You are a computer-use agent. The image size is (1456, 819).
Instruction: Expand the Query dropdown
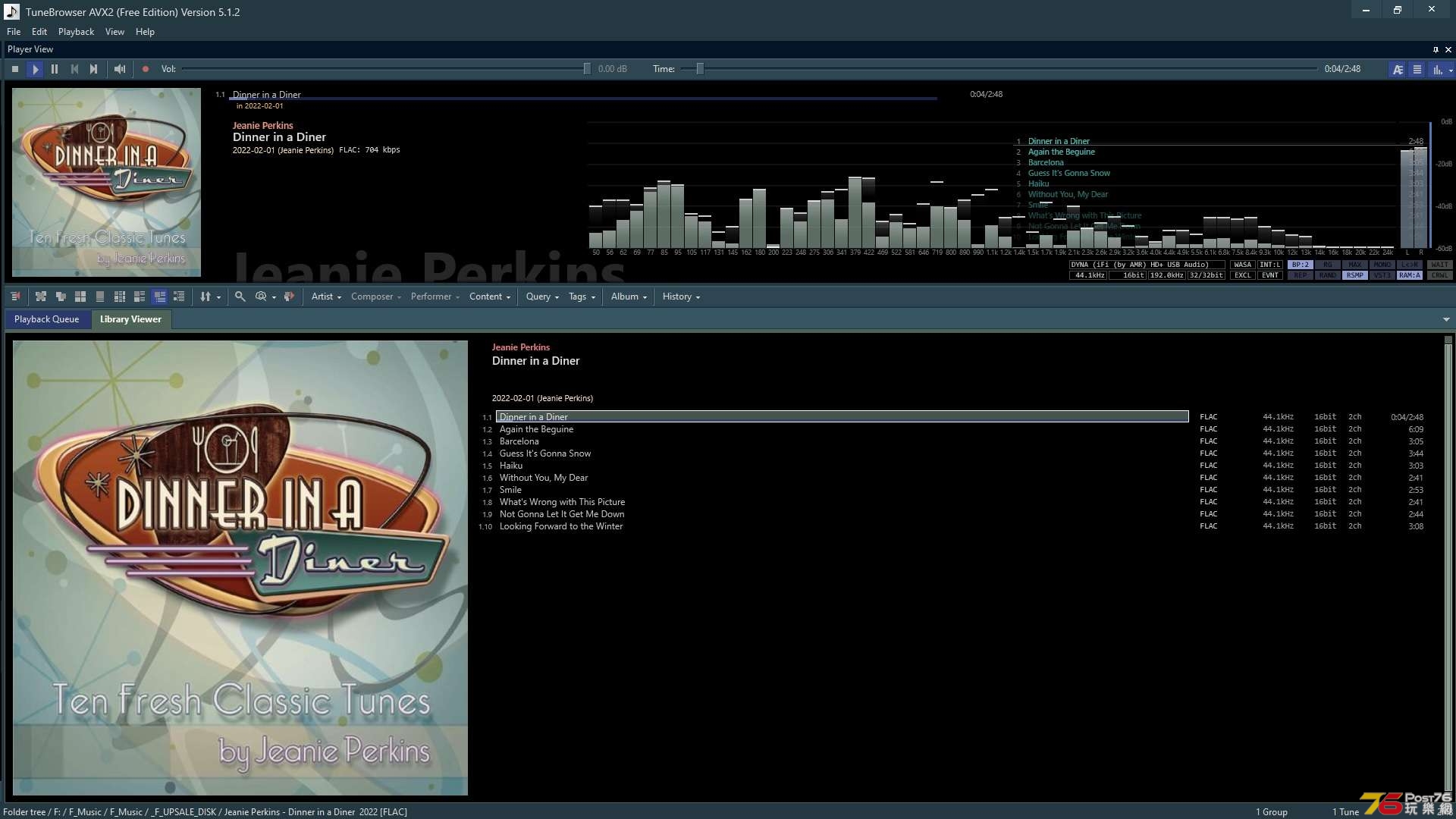click(542, 297)
